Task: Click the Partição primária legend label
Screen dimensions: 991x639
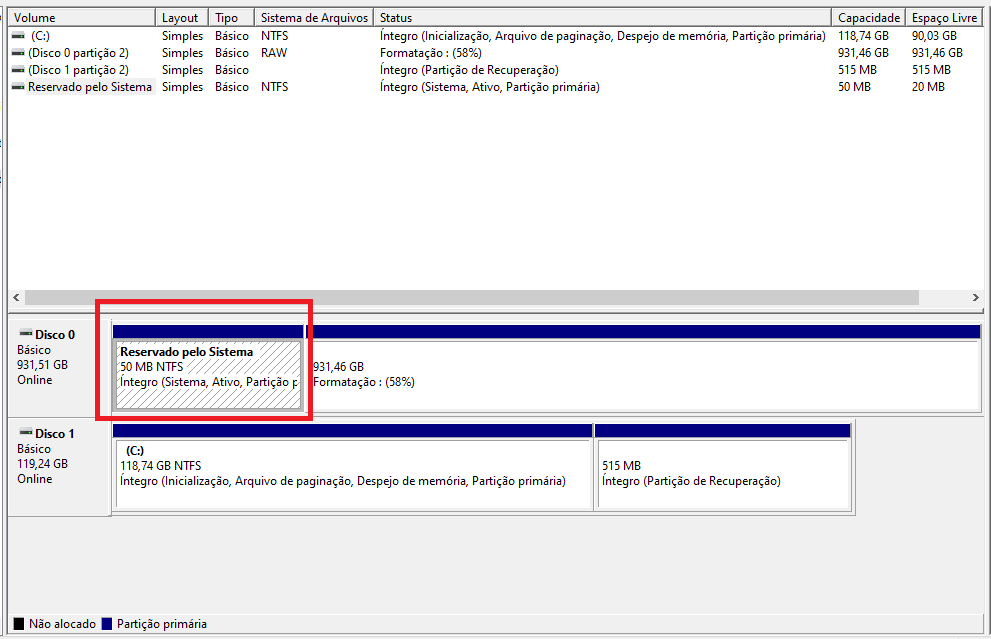Action: (162, 624)
